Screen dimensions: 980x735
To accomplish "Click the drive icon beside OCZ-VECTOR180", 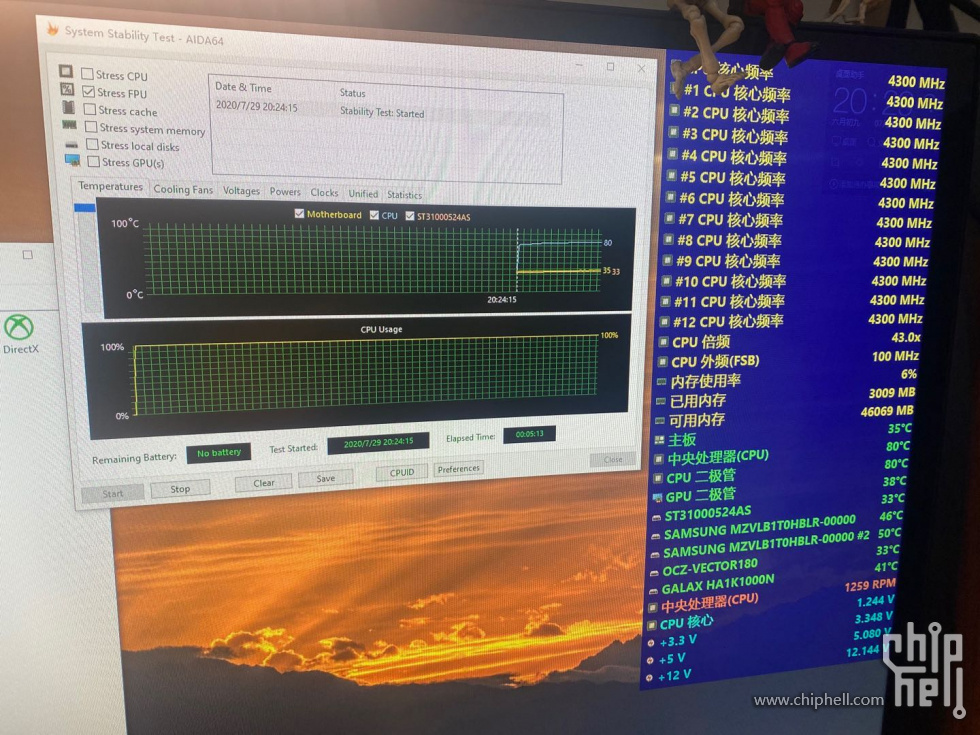I will pos(654,572).
